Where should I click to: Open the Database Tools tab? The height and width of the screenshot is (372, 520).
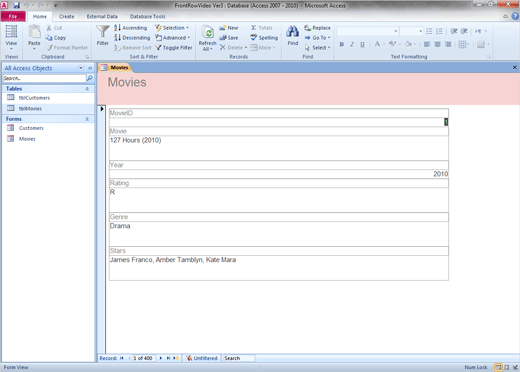pyautogui.click(x=147, y=16)
